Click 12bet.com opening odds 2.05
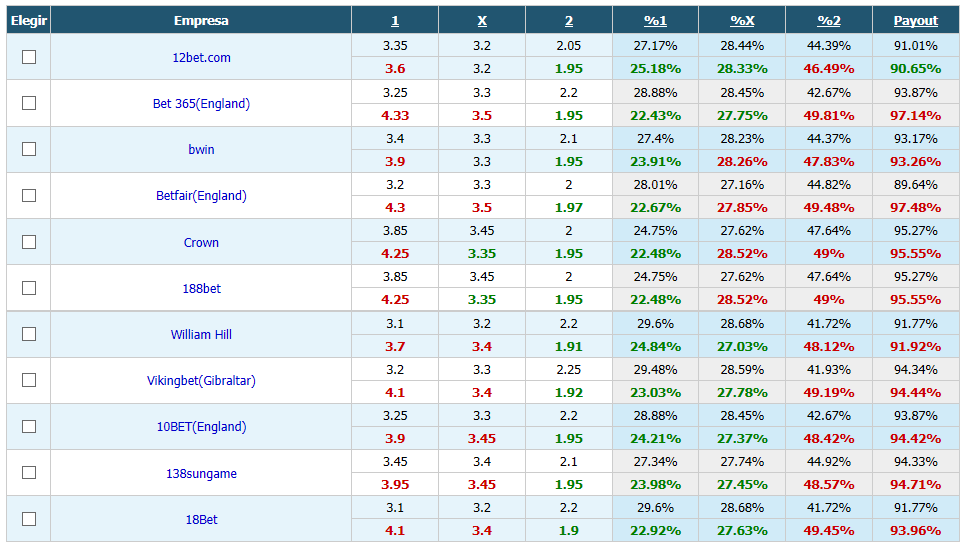The image size is (963, 542). coord(569,45)
